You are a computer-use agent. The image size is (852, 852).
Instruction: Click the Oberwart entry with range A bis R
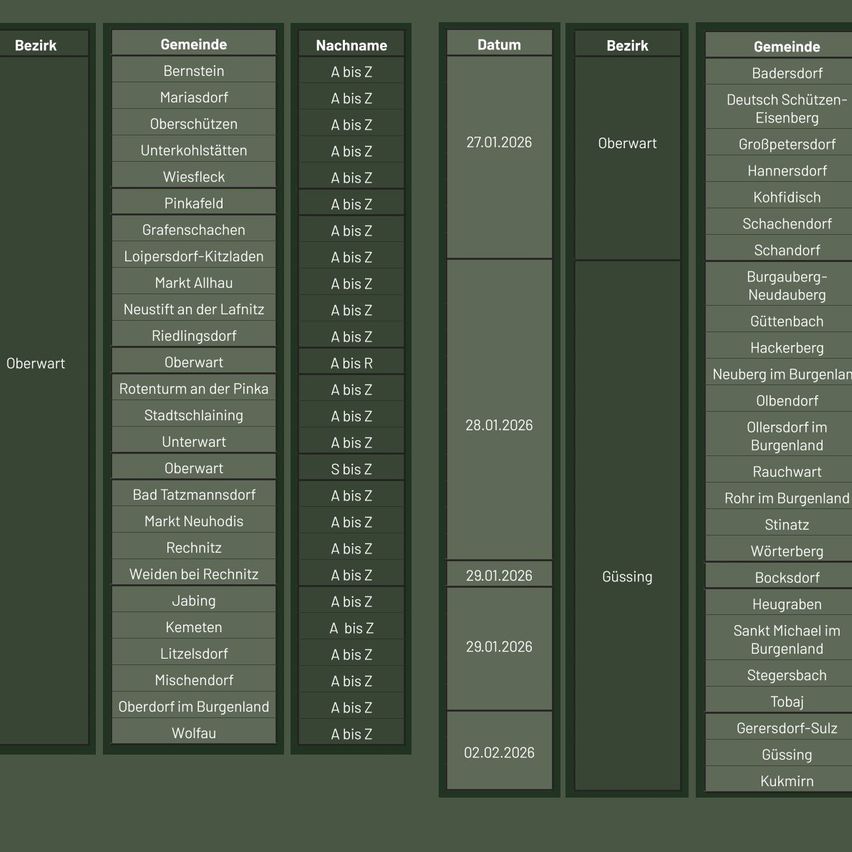coord(351,362)
